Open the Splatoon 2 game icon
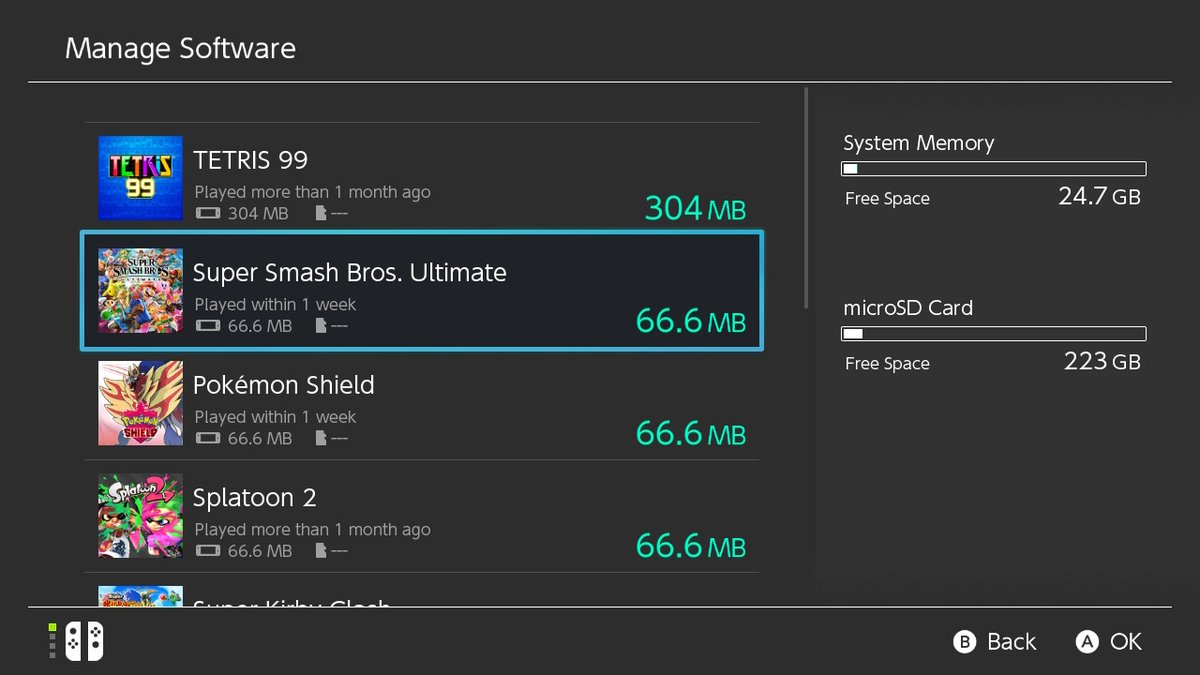The width and height of the screenshot is (1200, 675). click(x=140, y=516)
